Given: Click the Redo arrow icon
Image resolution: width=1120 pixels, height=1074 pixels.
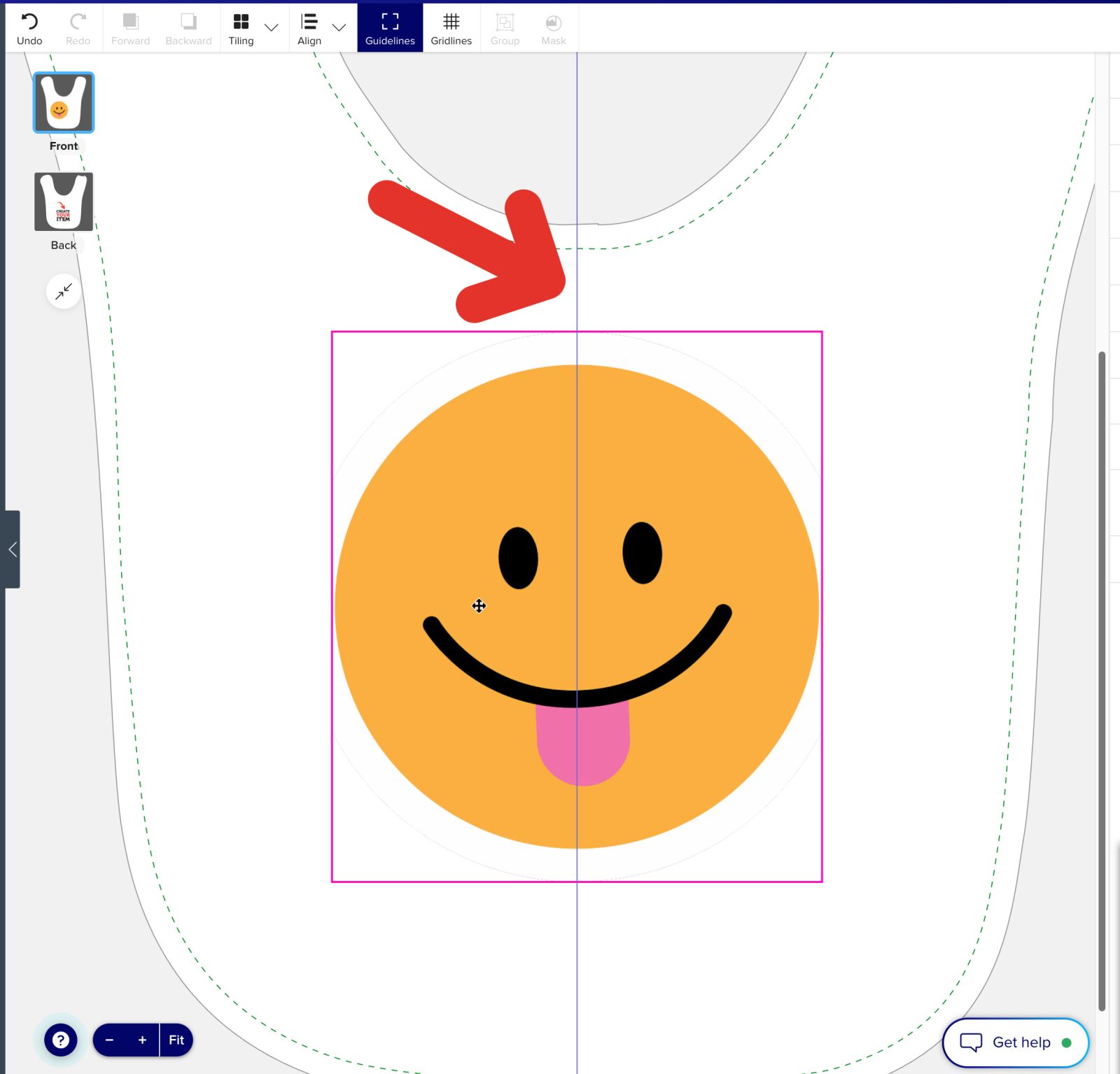Looking at the screenshot, I should (78, 22).
